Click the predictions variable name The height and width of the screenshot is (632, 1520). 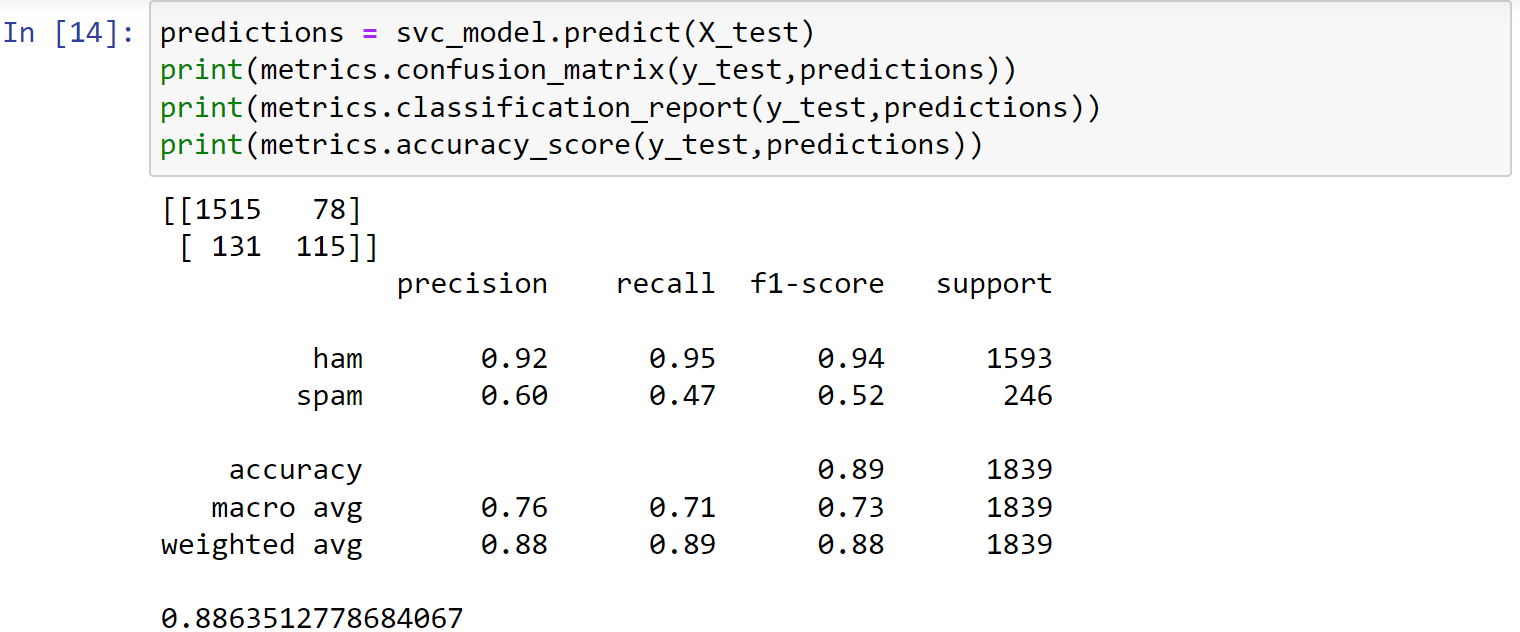click(x=252, y=33)
